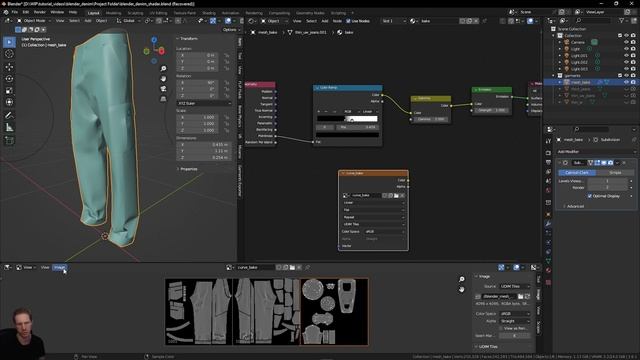Image resolution: width=640 pixels, height=360 pixels.
Task: Toggle the camera view icon in 3D viewport
Action: (163, 89)
